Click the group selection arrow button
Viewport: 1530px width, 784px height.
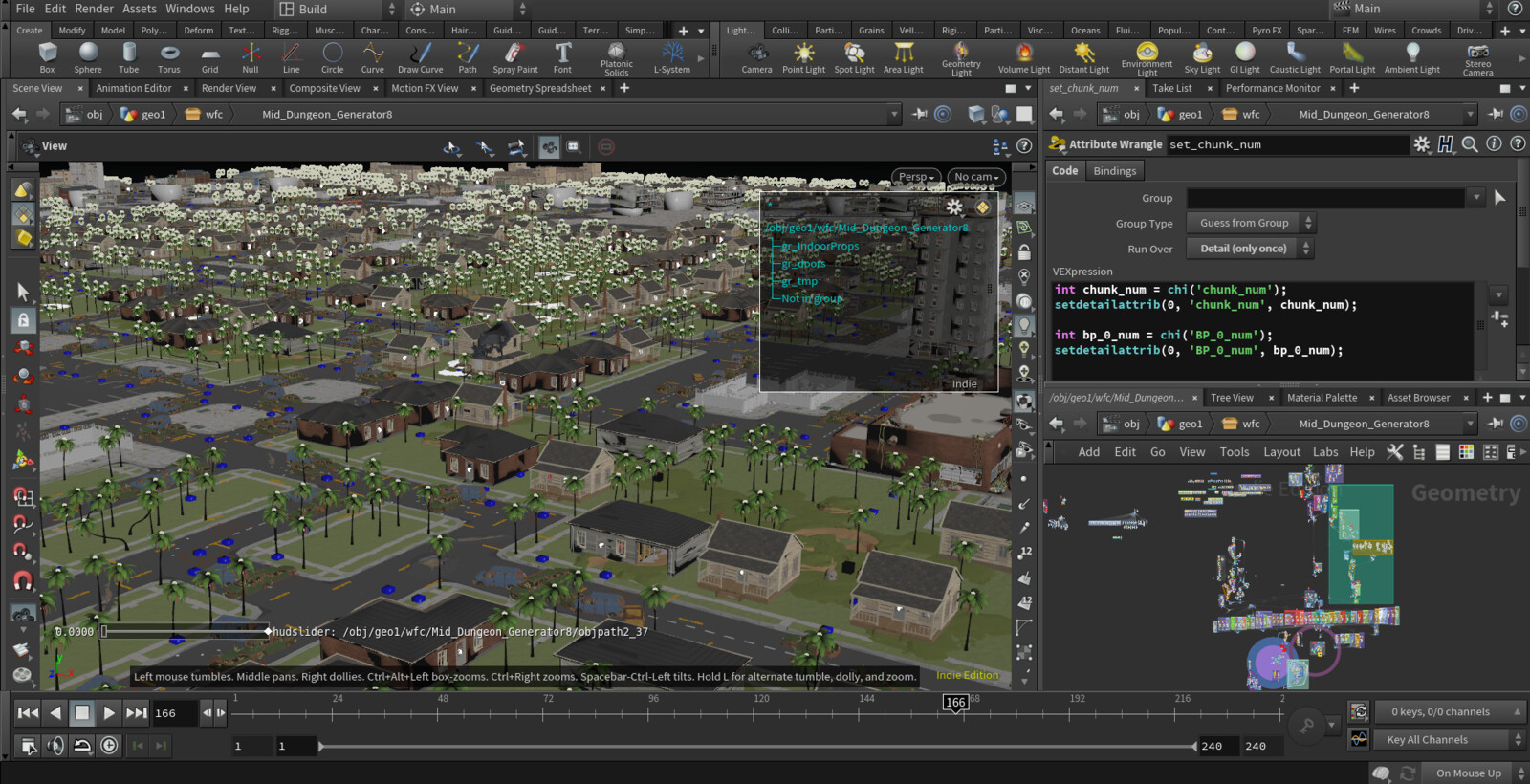[x=1499, y=198]
